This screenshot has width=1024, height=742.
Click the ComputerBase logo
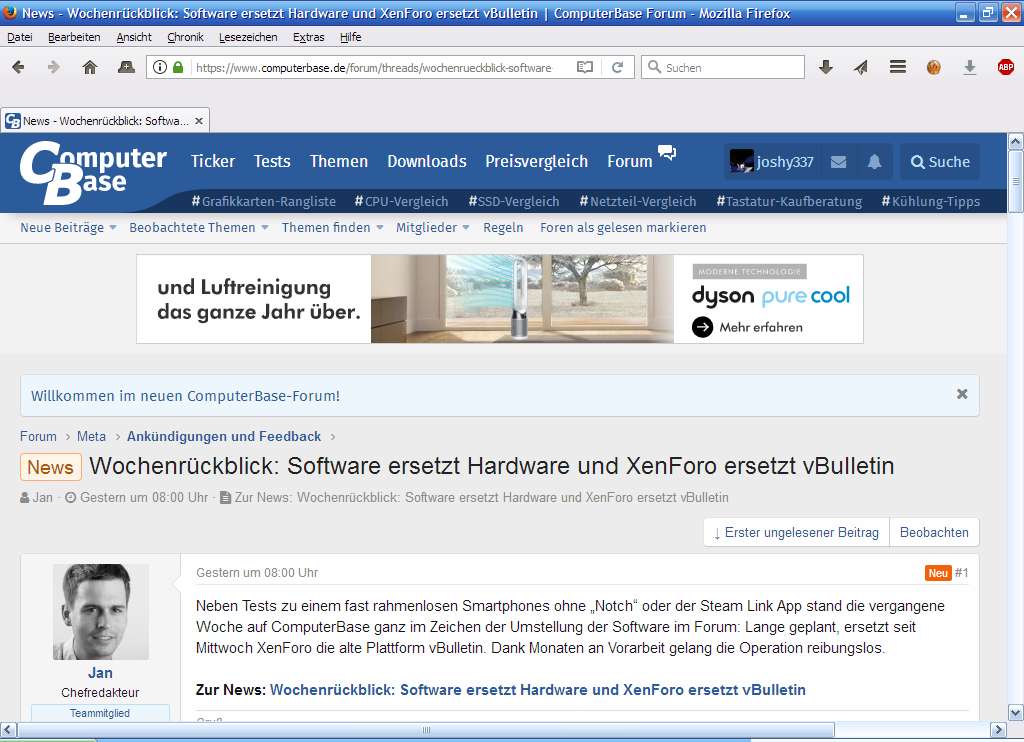93,172
